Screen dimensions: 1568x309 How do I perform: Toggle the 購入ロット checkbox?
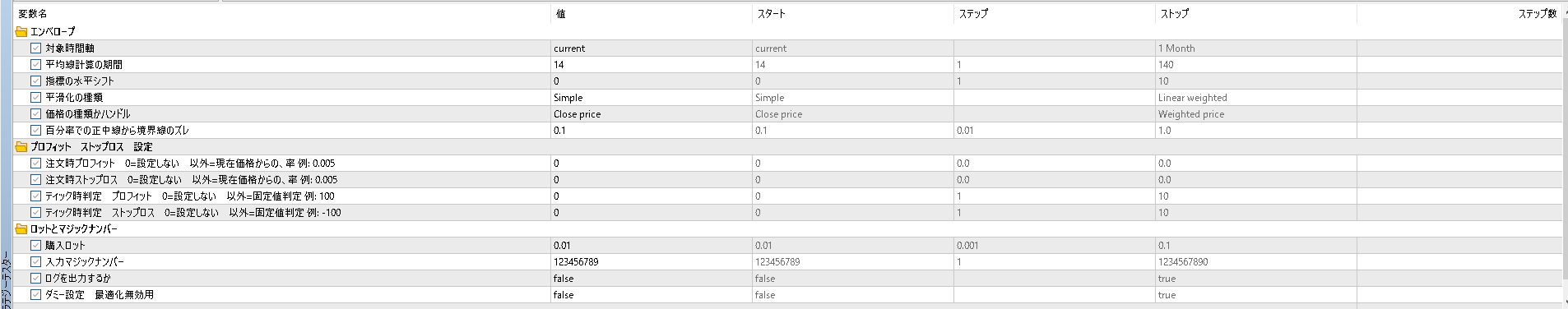(35, 246)
